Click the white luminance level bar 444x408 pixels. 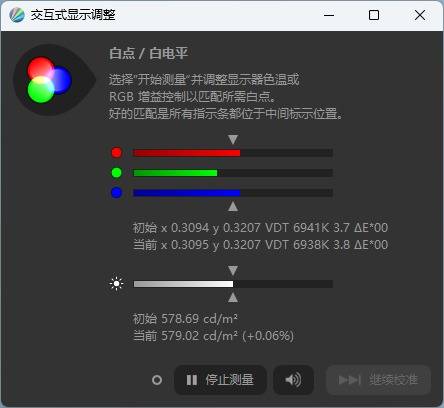pyautogui.click(x=233, y=284)
